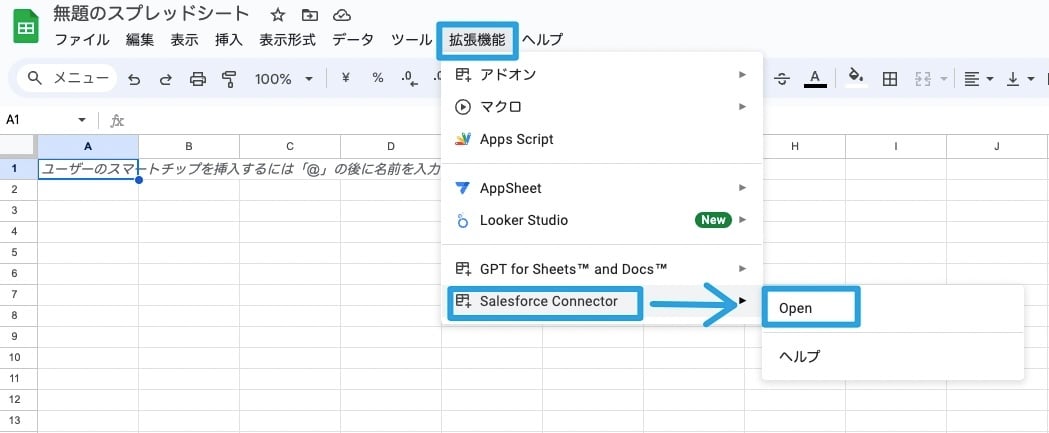The width and height of the screenshot is (1049, 433).
Task: Open cell borders options
Action: point(889,79)
